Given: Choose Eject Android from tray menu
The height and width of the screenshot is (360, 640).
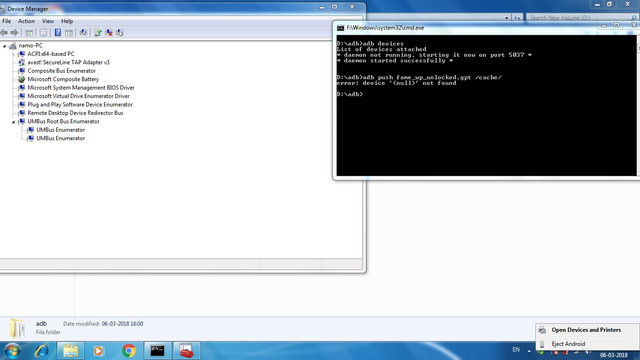Looking at the screenshot, I should coord(568,344).
